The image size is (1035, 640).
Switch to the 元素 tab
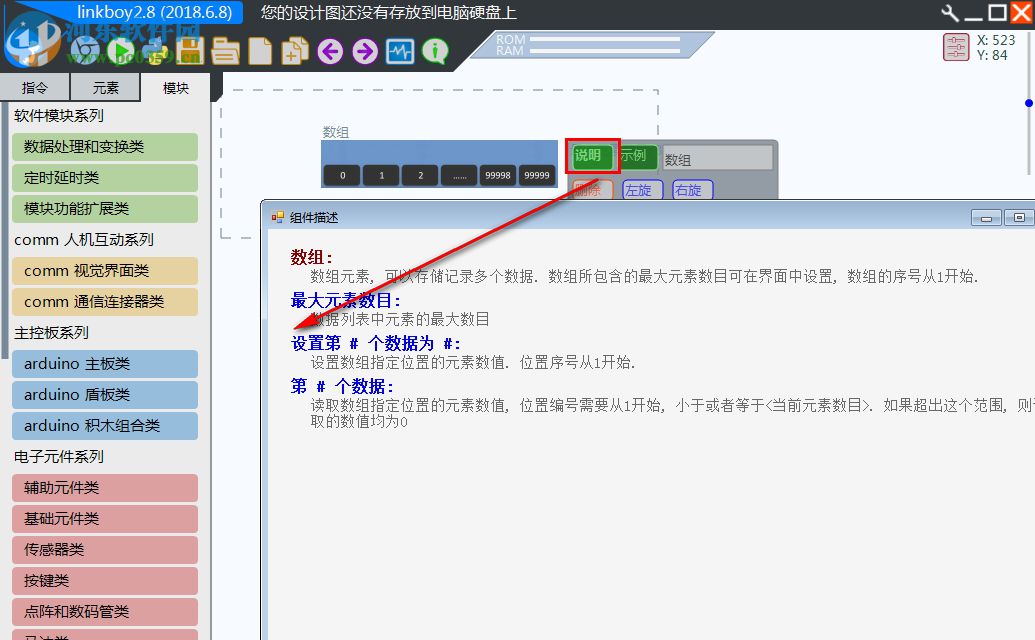pyautogui.click(x=105, y=87)
